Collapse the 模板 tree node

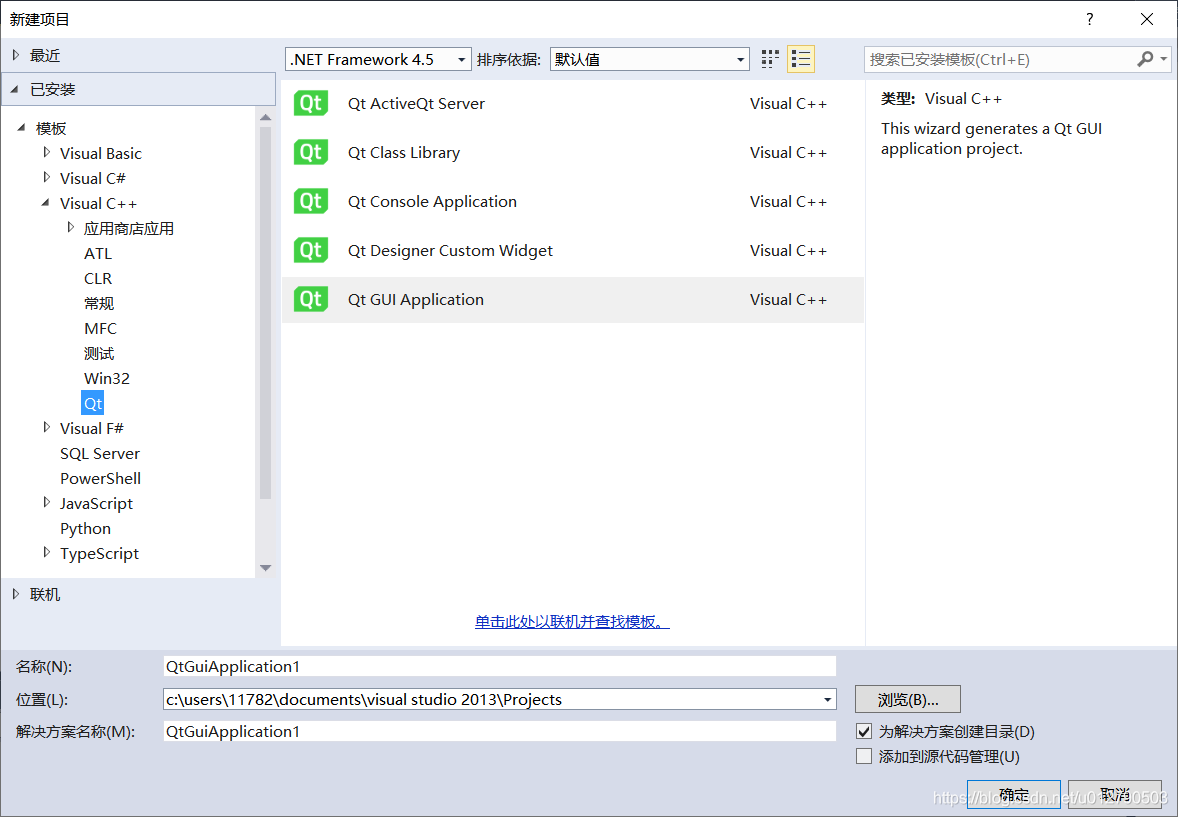click(21, 128)
